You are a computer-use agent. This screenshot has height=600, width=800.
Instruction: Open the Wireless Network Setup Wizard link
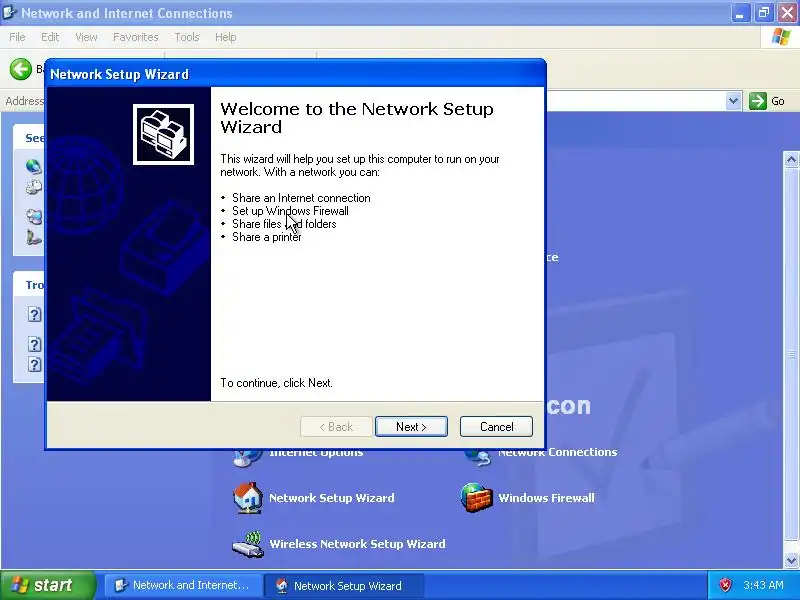[x=357, y=544]
